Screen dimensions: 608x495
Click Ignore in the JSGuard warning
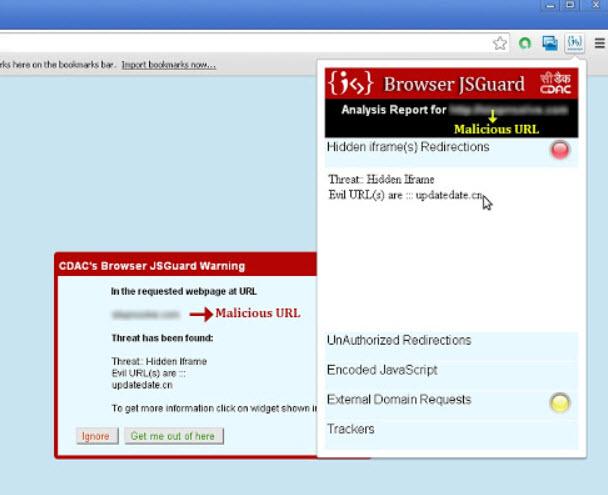pos(97,436)
